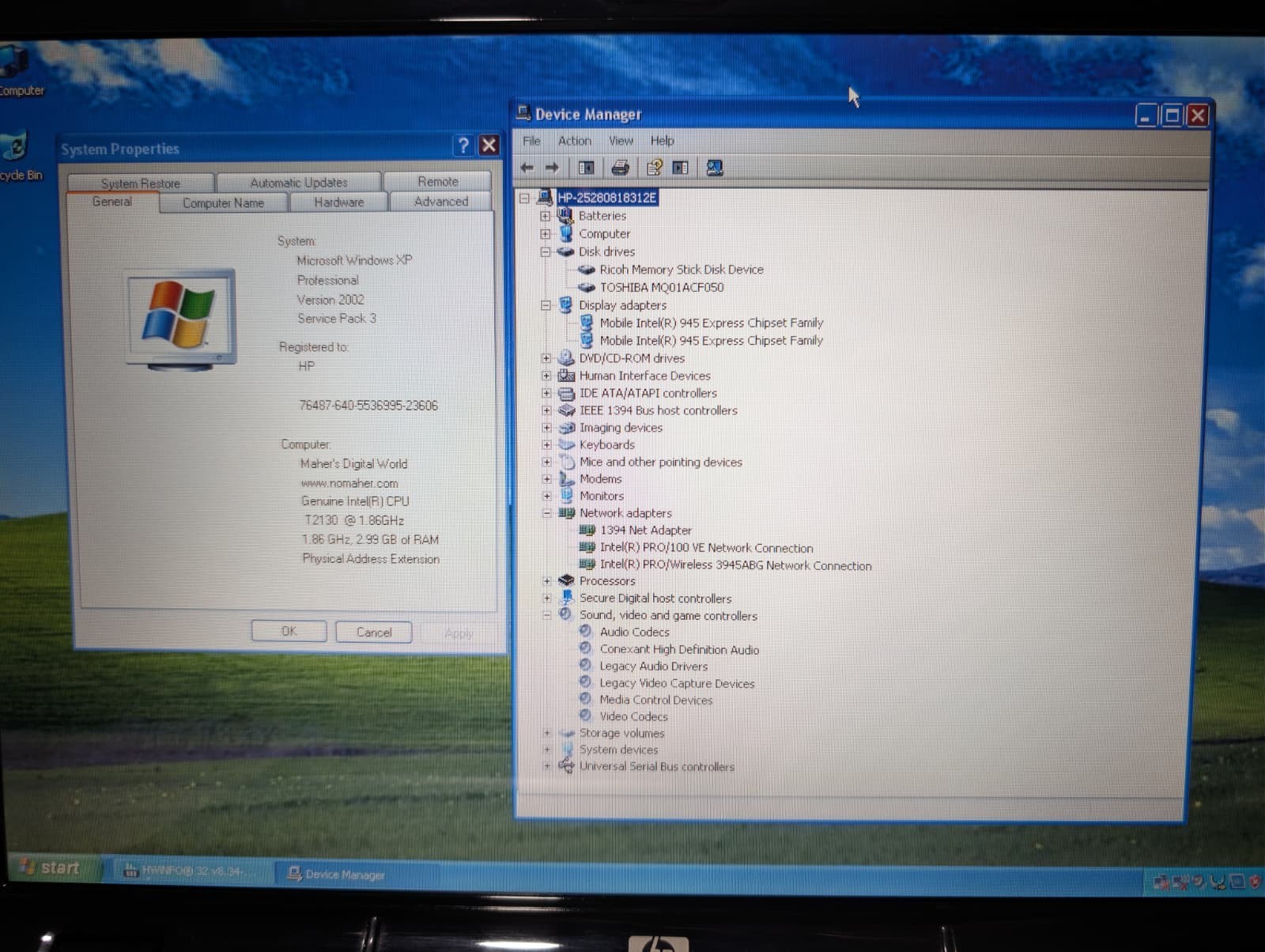Select the Media Control Devices entry
This screenshot has height=952, width=1265.
coord(655,700)
